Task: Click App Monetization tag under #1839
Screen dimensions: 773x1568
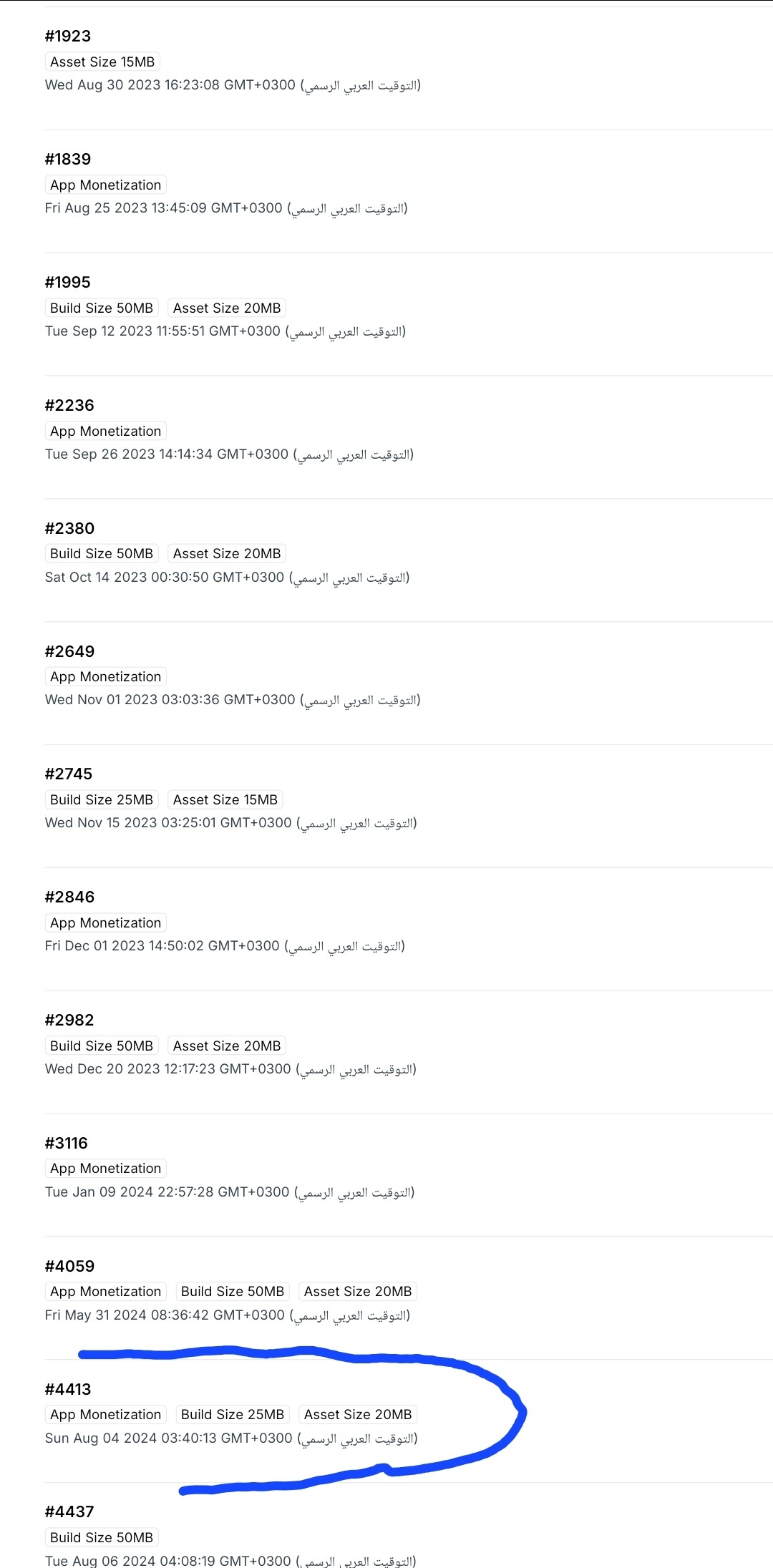Action: pos(105,185)
